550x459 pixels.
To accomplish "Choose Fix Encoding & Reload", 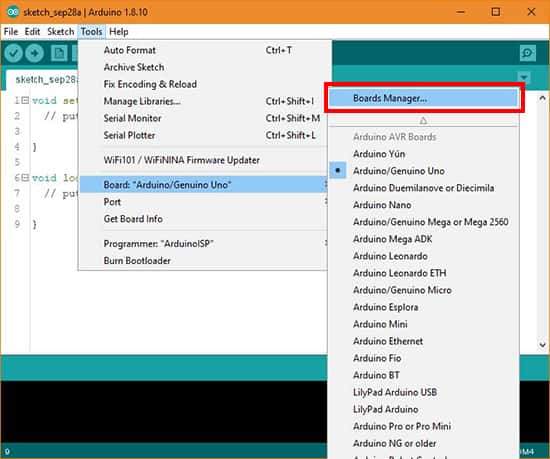I will 203,84.
